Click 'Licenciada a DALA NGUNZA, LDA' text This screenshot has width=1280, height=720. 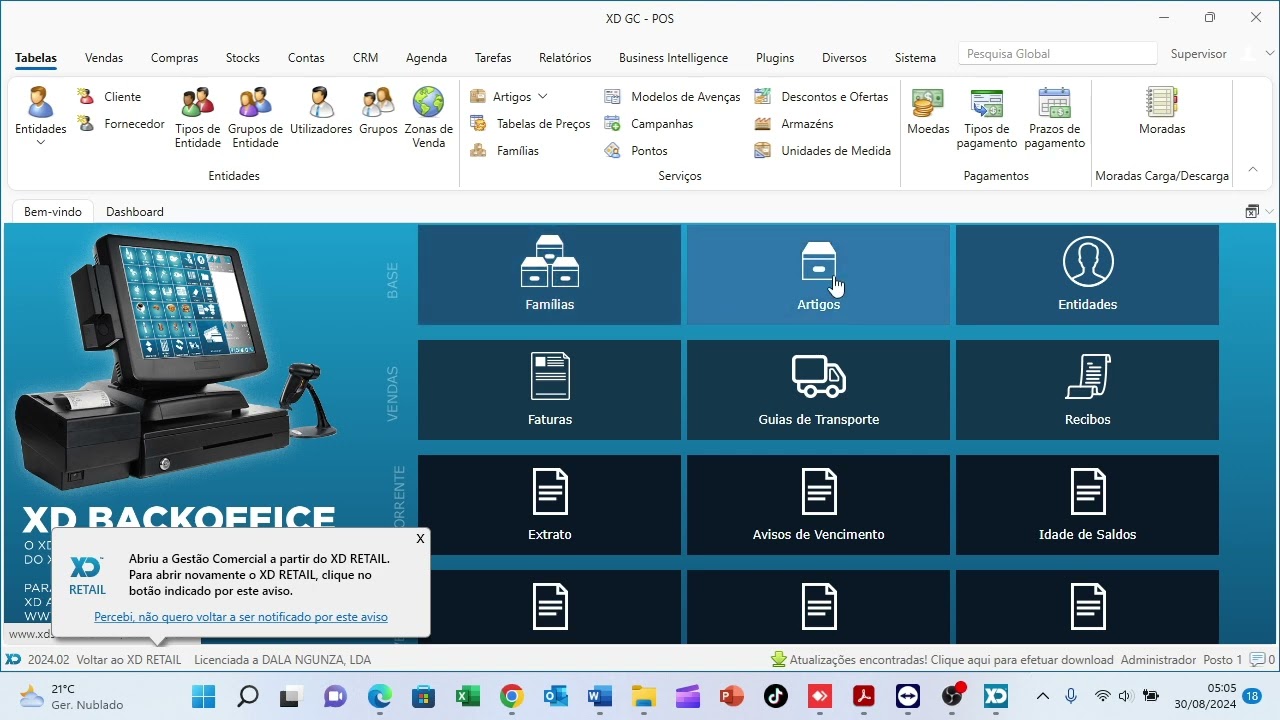[x=282, y=660]
